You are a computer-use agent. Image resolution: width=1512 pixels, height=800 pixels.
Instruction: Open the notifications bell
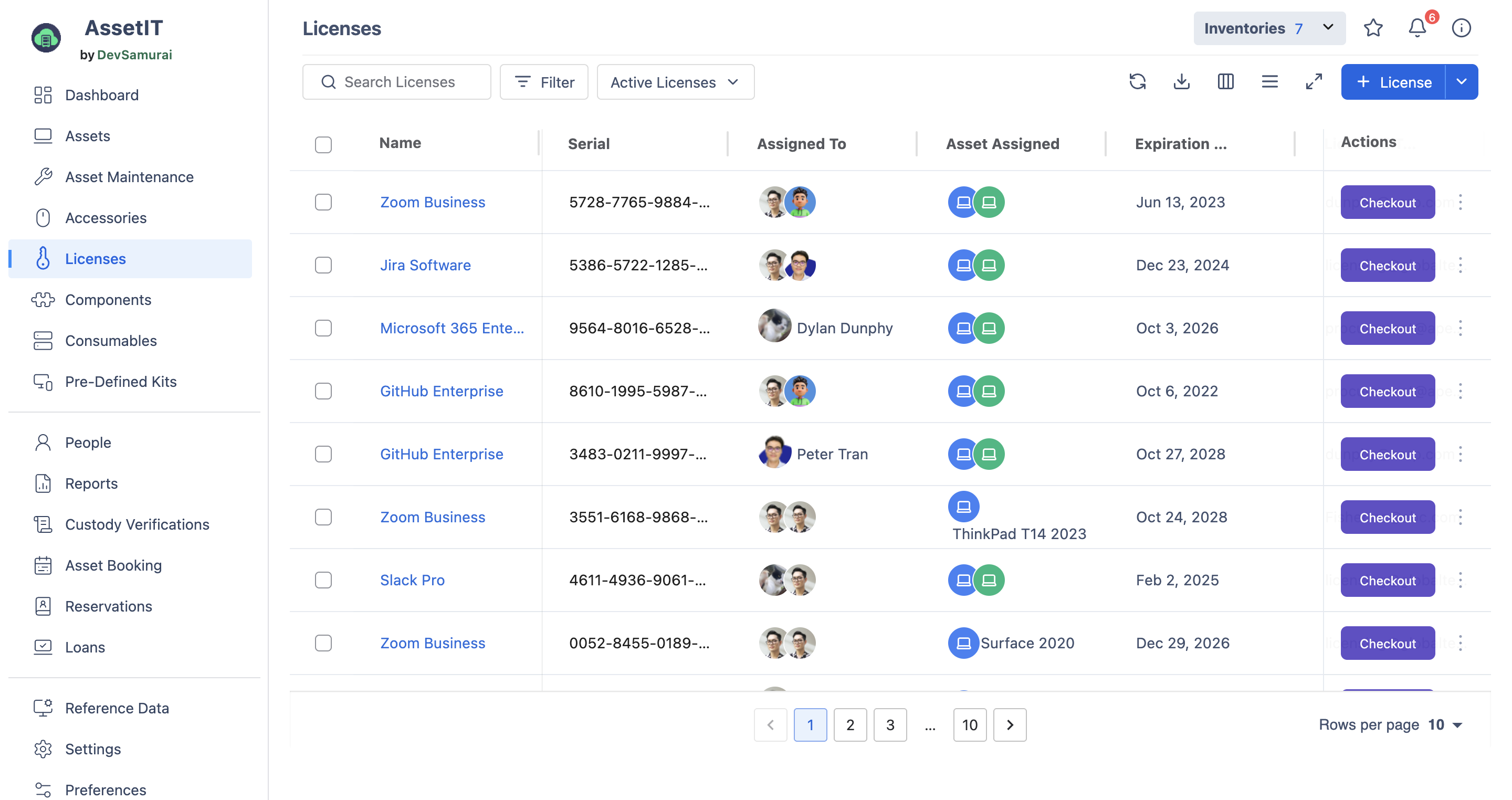[1417, 28]
